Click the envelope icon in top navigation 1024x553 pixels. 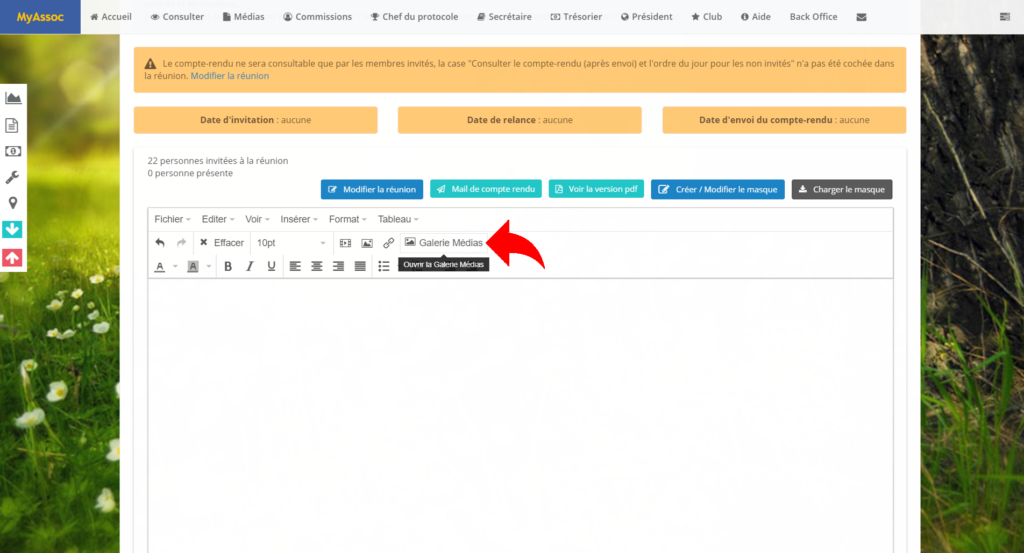tap(862, 17)
